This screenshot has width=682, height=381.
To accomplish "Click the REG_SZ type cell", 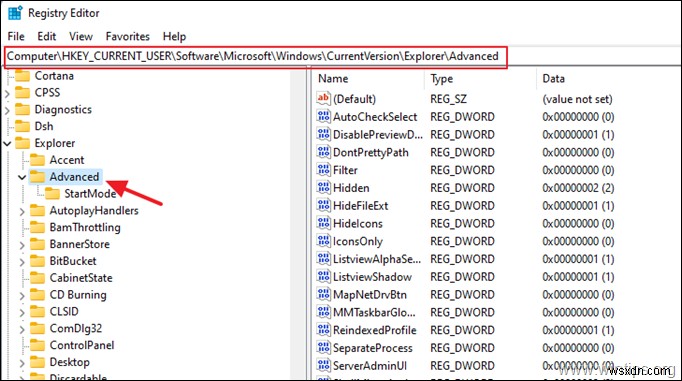I will (x=448, y=99).
